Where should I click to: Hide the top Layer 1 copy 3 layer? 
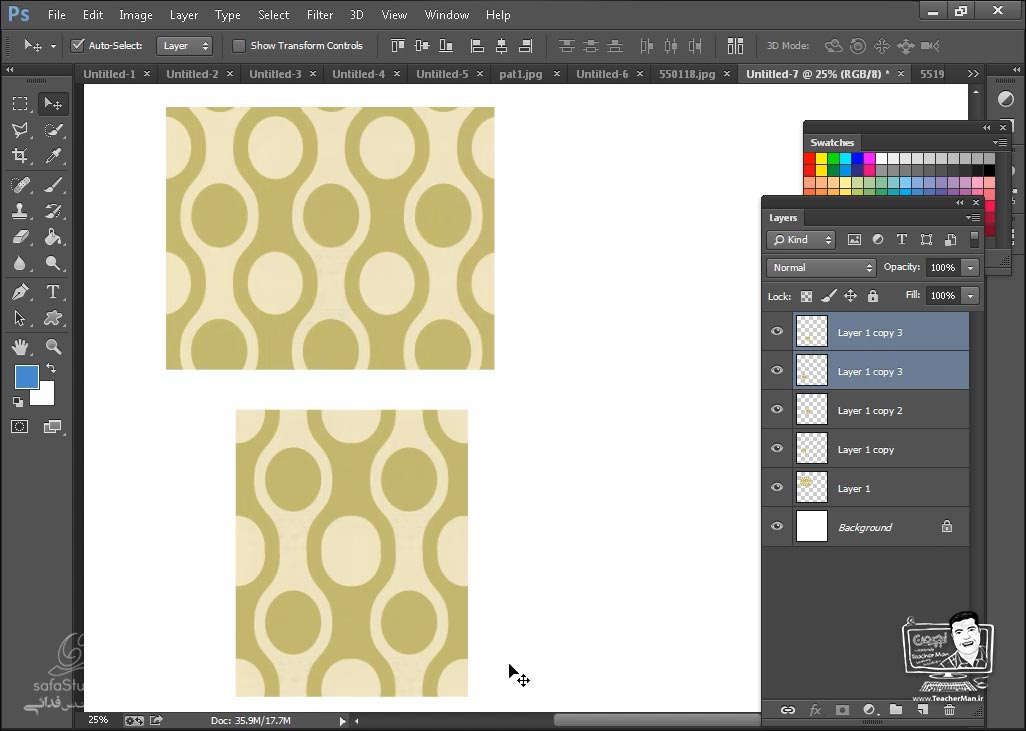(777, 331)
